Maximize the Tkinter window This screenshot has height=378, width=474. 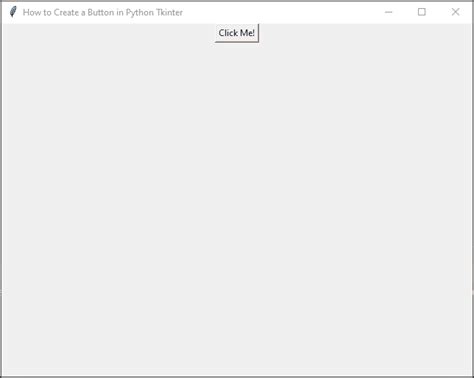(x=422, y=12)
